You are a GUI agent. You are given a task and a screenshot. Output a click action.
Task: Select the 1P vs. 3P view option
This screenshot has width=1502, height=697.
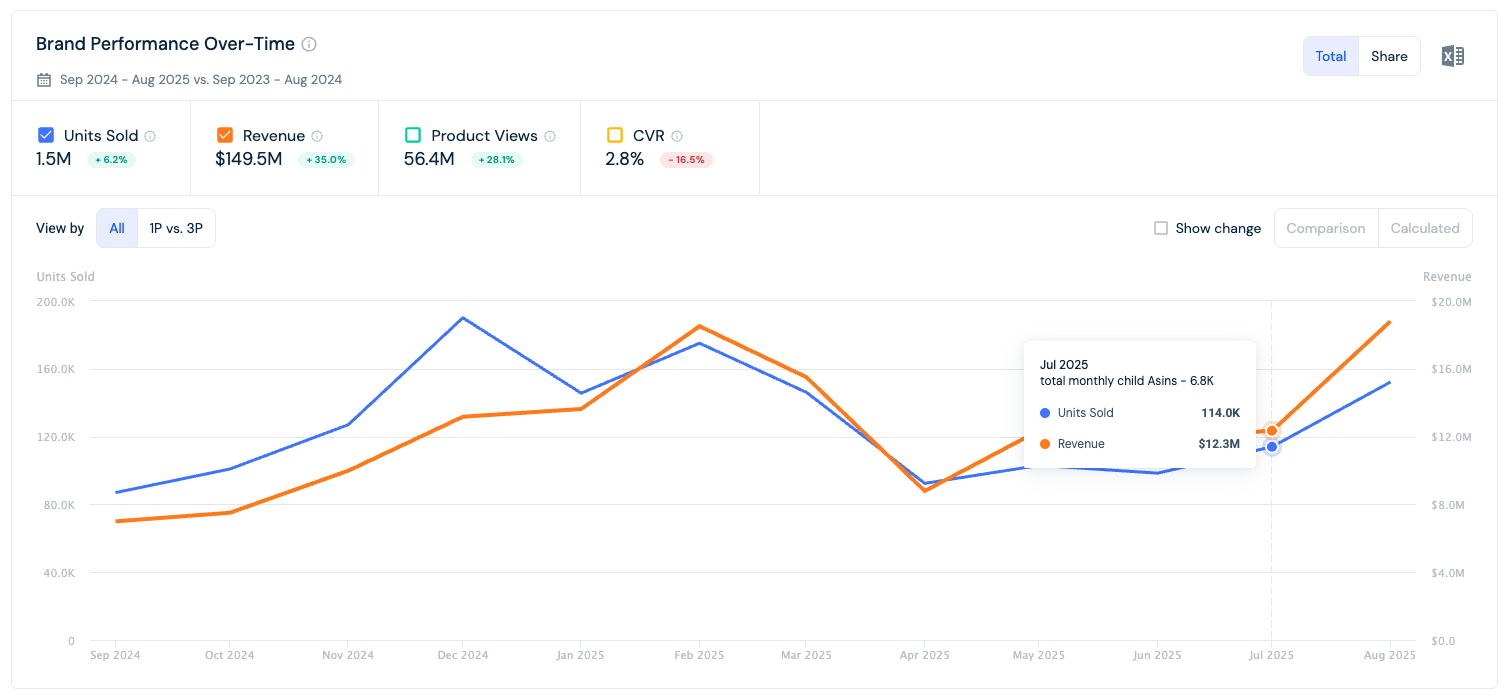[176, 228]
